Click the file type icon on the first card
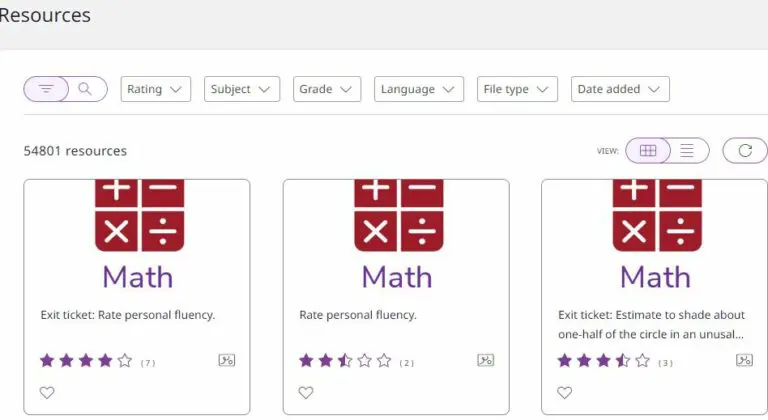 [x=227, y=360]
